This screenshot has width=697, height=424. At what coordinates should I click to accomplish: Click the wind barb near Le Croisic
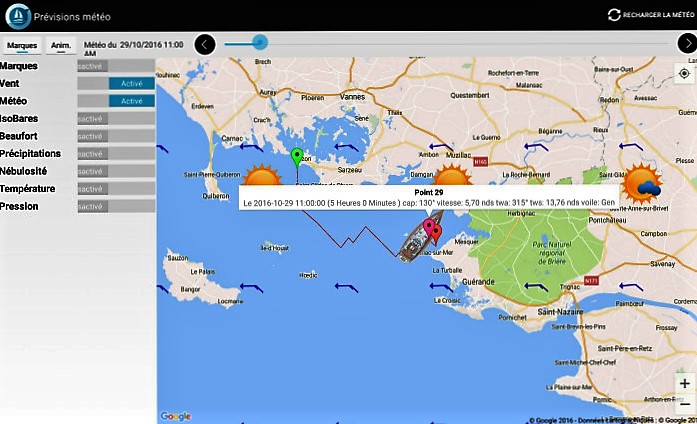coord(441,287)
